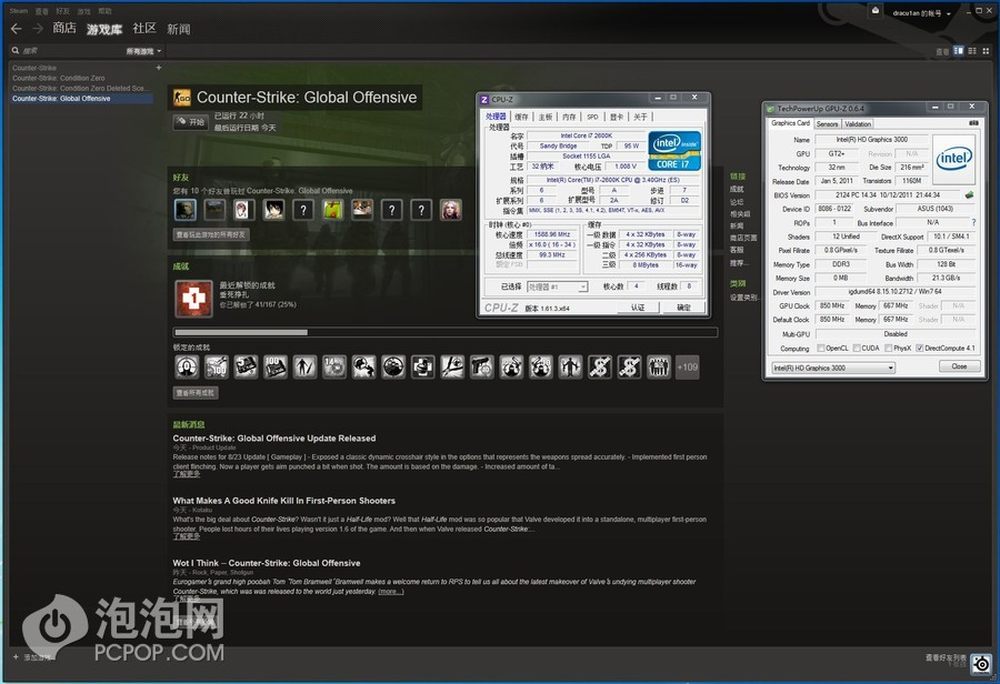1000x684 pixels.
Task: Open the Wot I Think news headline
Action: (x=267, y=564)
